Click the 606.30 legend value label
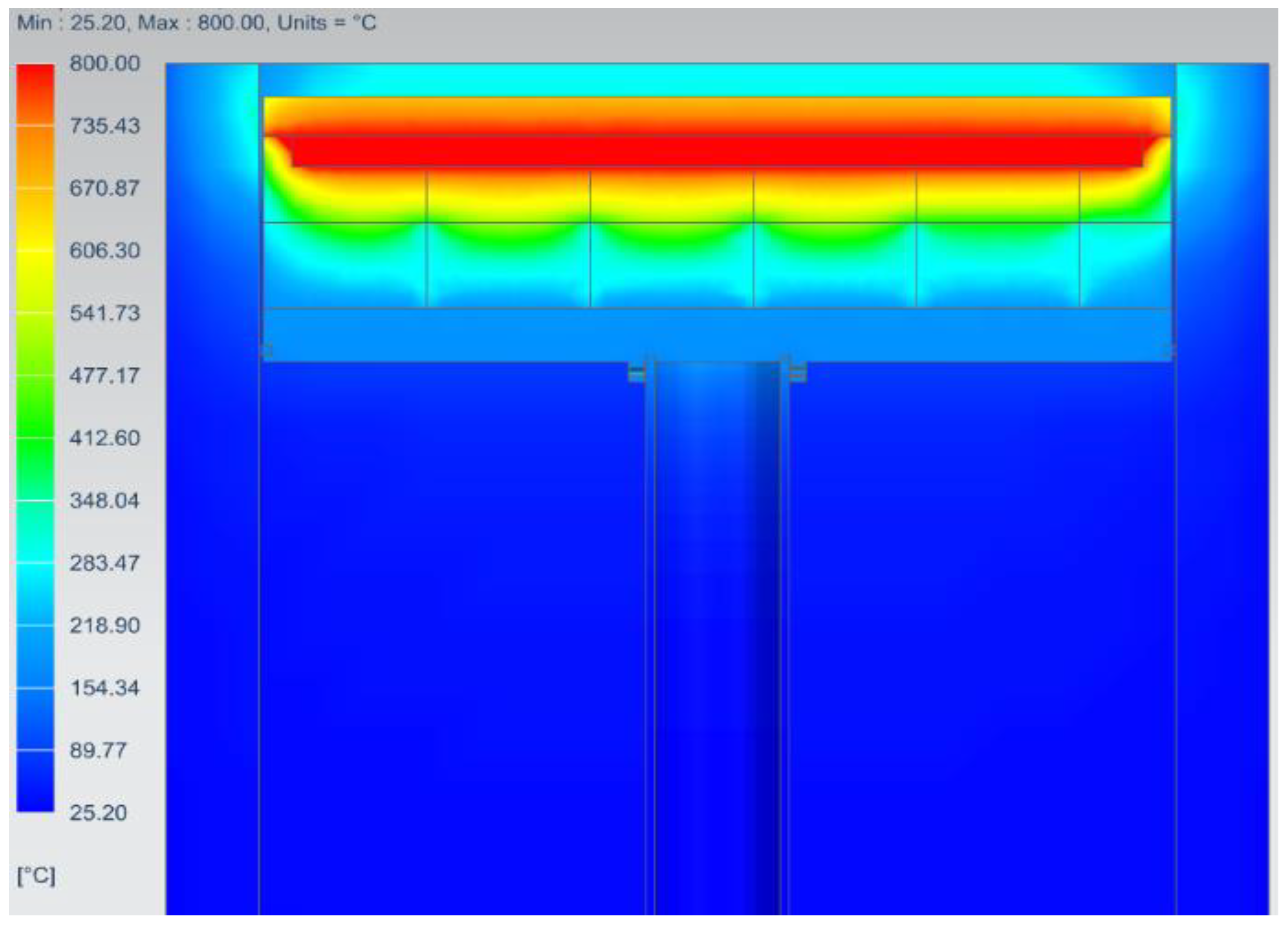The image size is (1288, 925). tap(105, 250)
